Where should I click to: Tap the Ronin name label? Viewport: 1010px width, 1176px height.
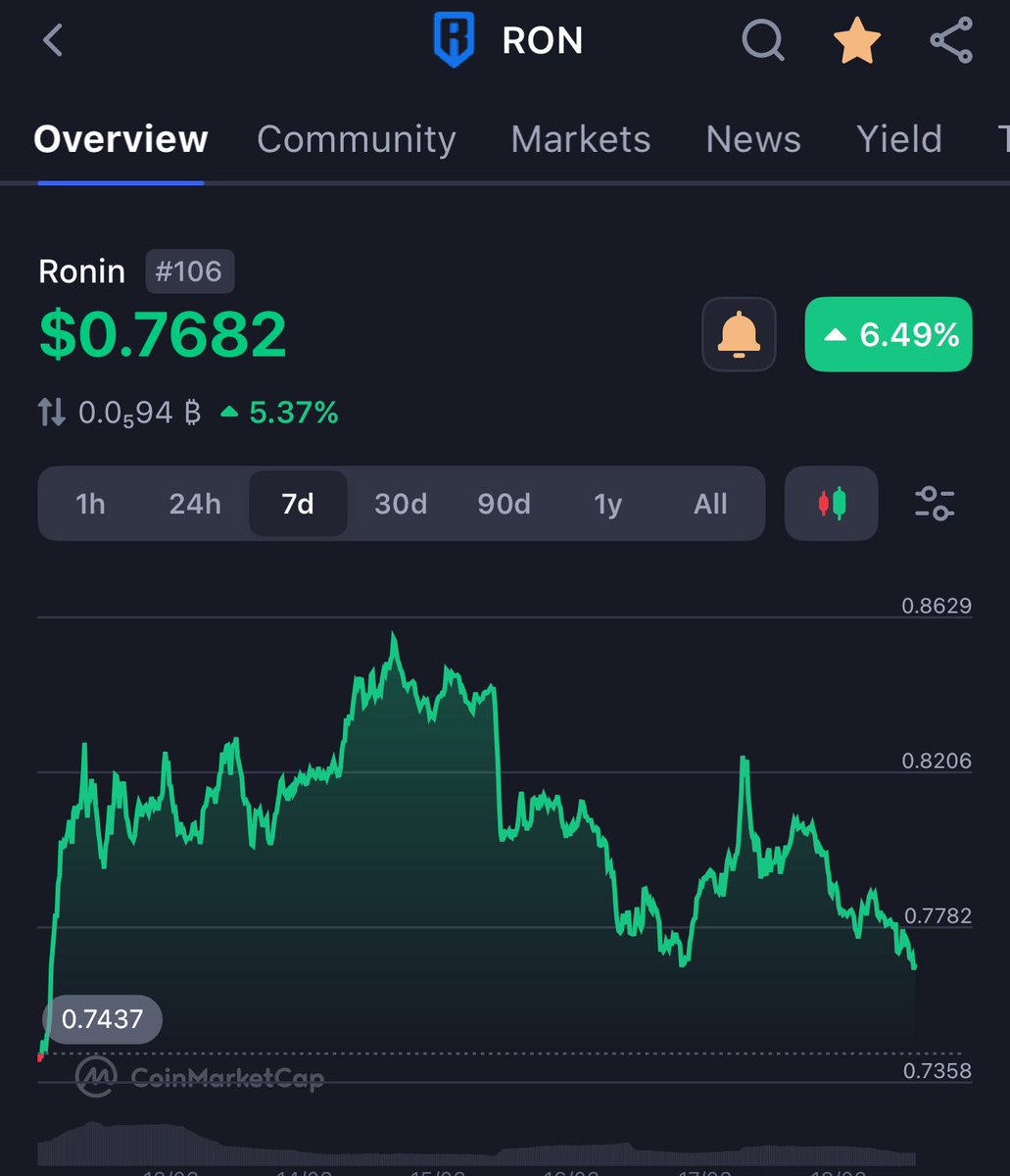point(81,271)
